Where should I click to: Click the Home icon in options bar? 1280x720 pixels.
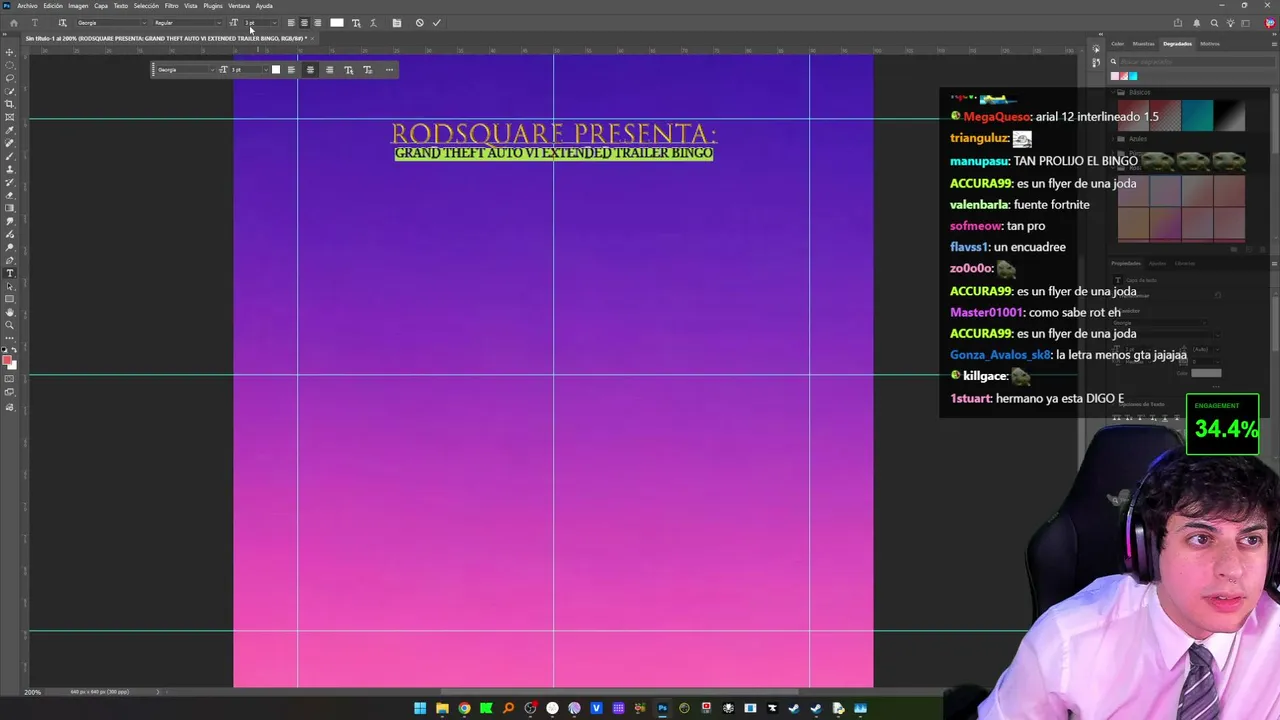coord(13,23)
